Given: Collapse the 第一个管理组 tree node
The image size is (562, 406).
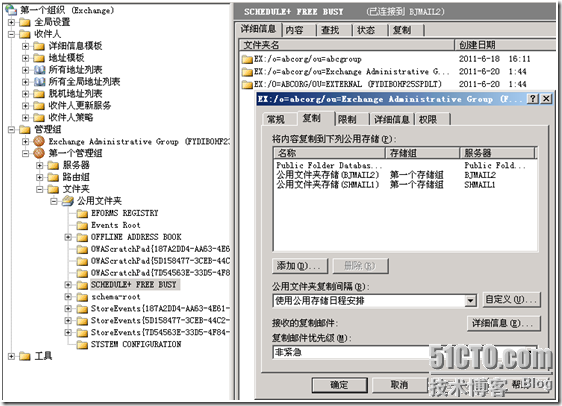Looking at the screenshot, I should point(25,153).
